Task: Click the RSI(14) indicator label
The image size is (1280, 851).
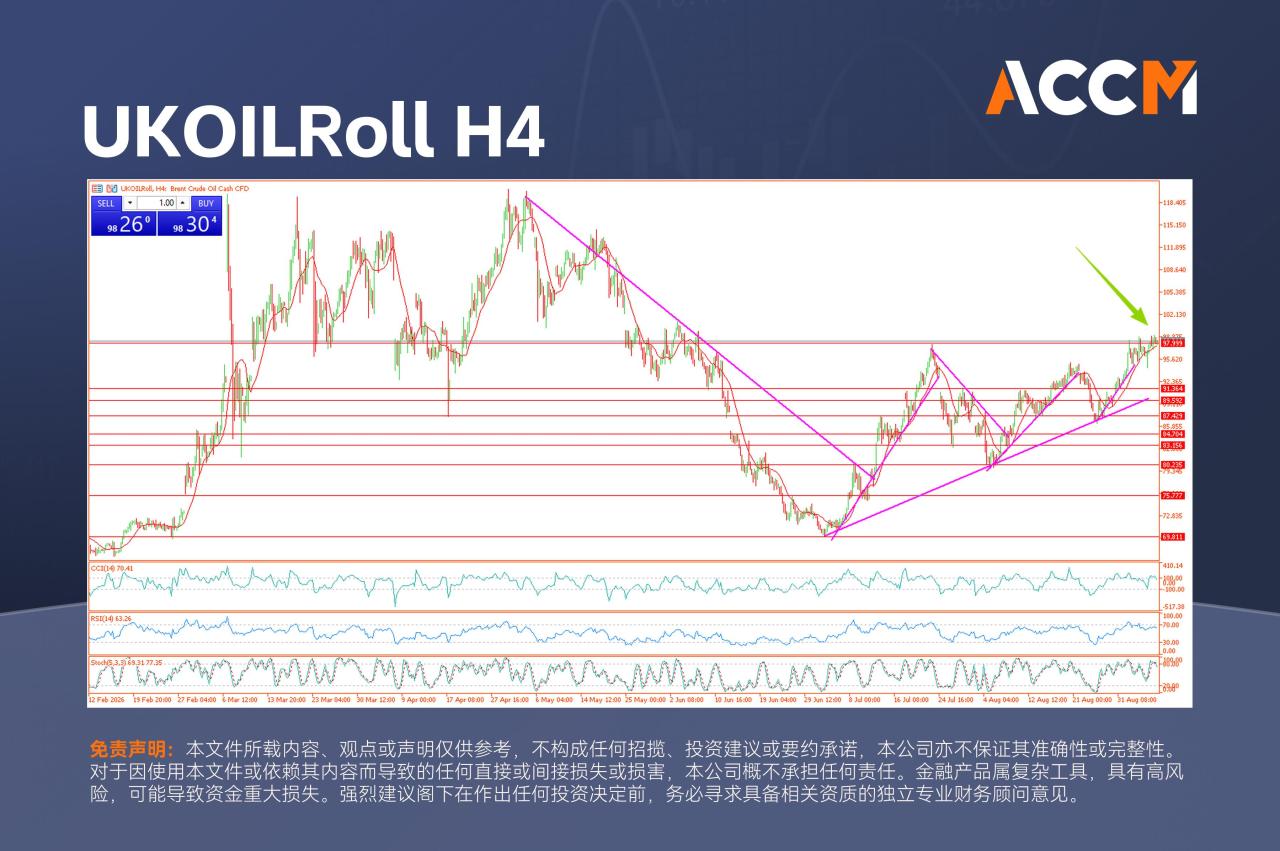Action: pos(112,618)
